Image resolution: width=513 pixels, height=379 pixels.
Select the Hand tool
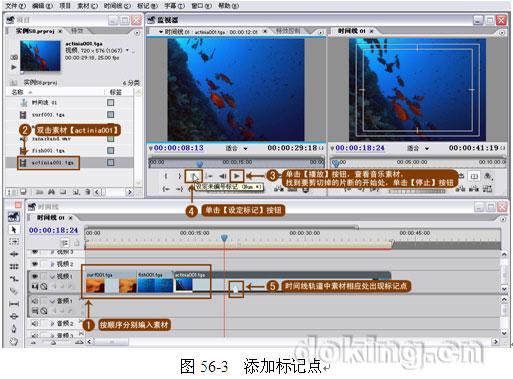(14, 341)
